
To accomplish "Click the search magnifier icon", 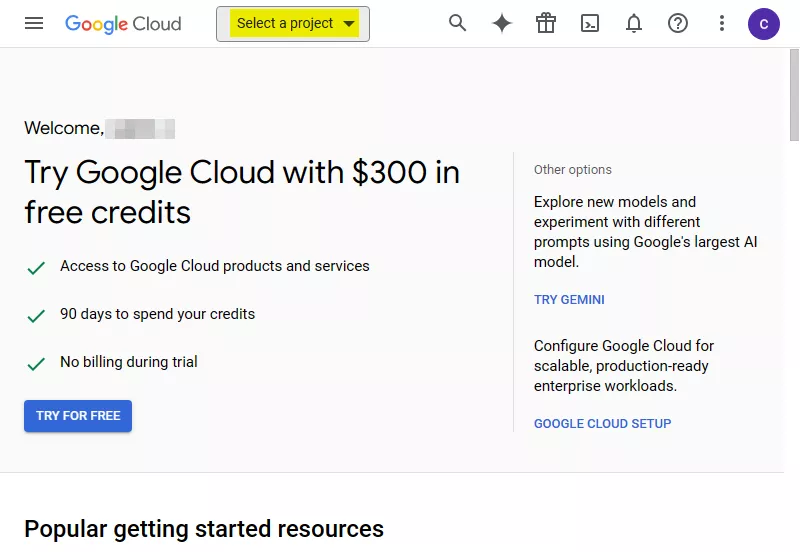I will tap(457, 23).
